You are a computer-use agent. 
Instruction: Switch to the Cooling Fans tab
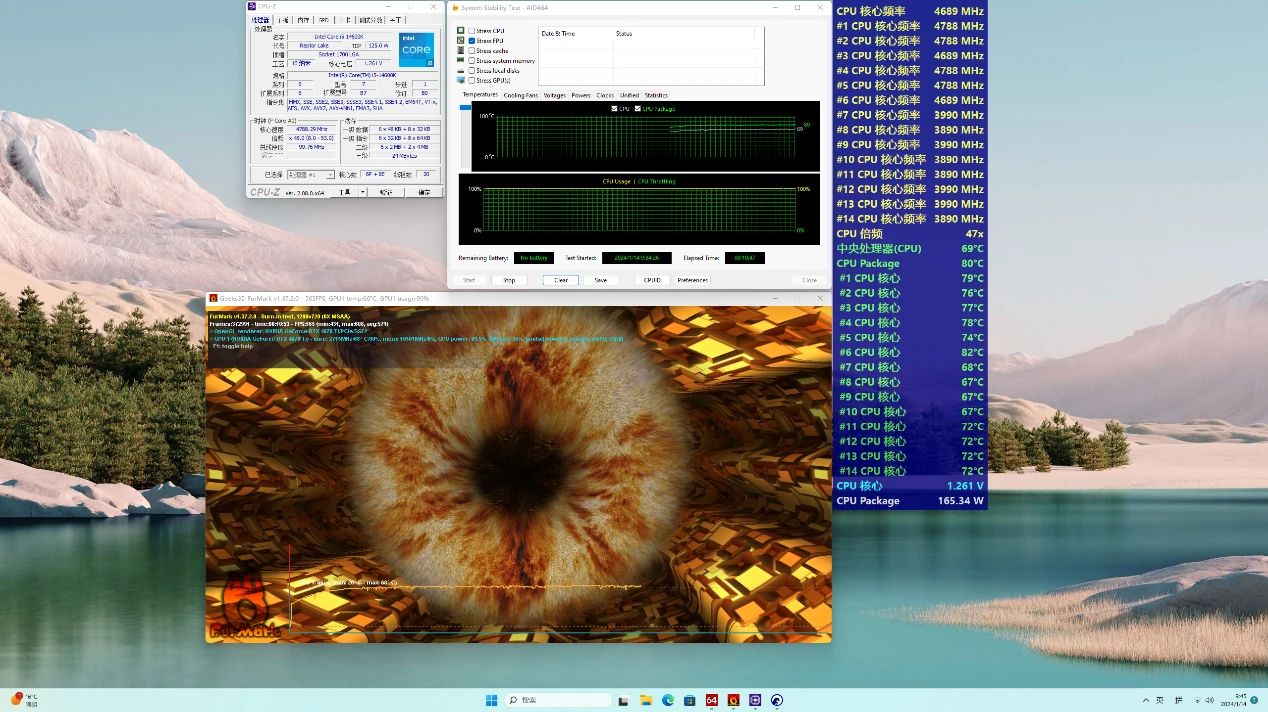click(x=520, y=95)
